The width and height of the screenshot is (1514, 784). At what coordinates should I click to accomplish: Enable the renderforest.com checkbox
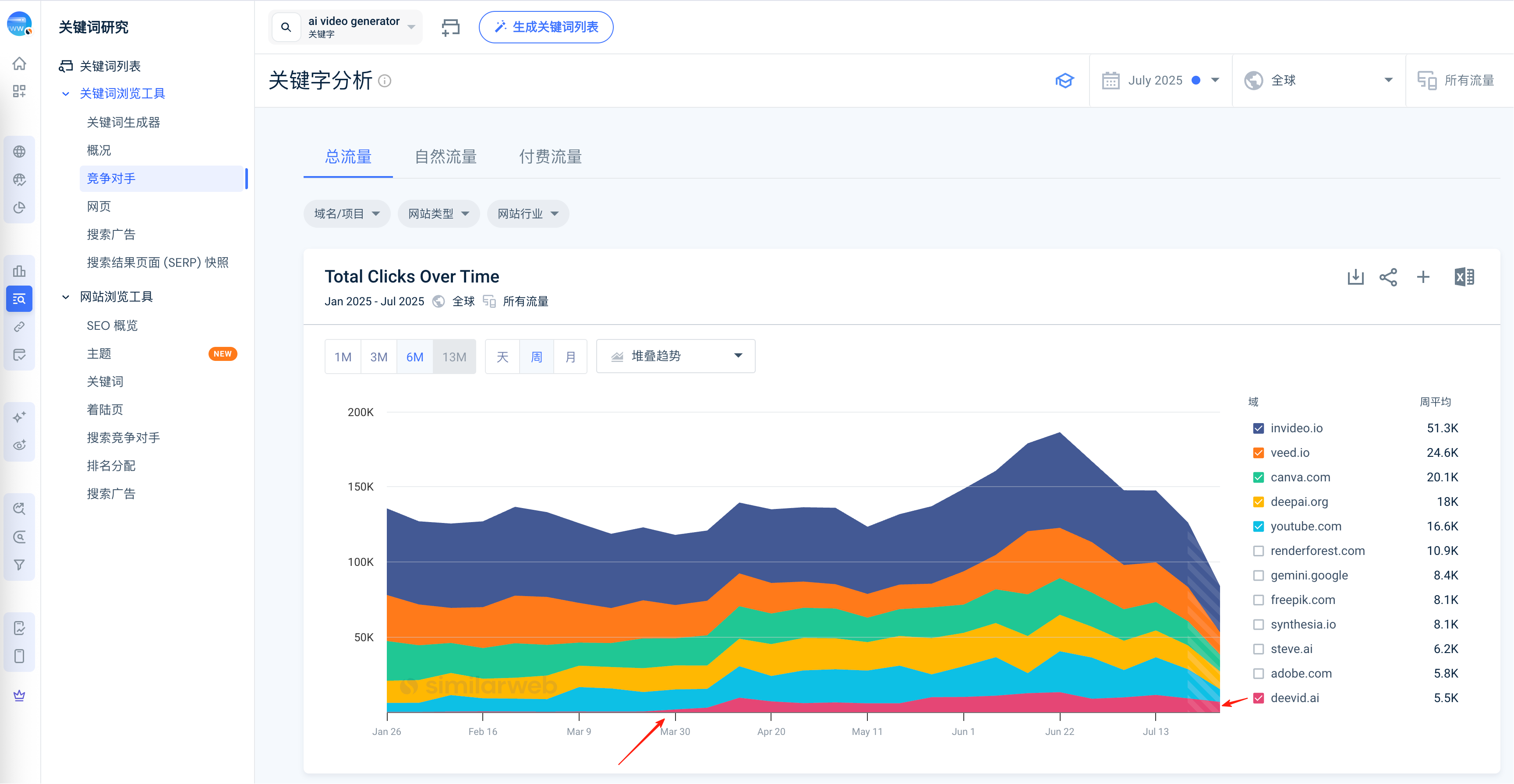pos(1258,551)
